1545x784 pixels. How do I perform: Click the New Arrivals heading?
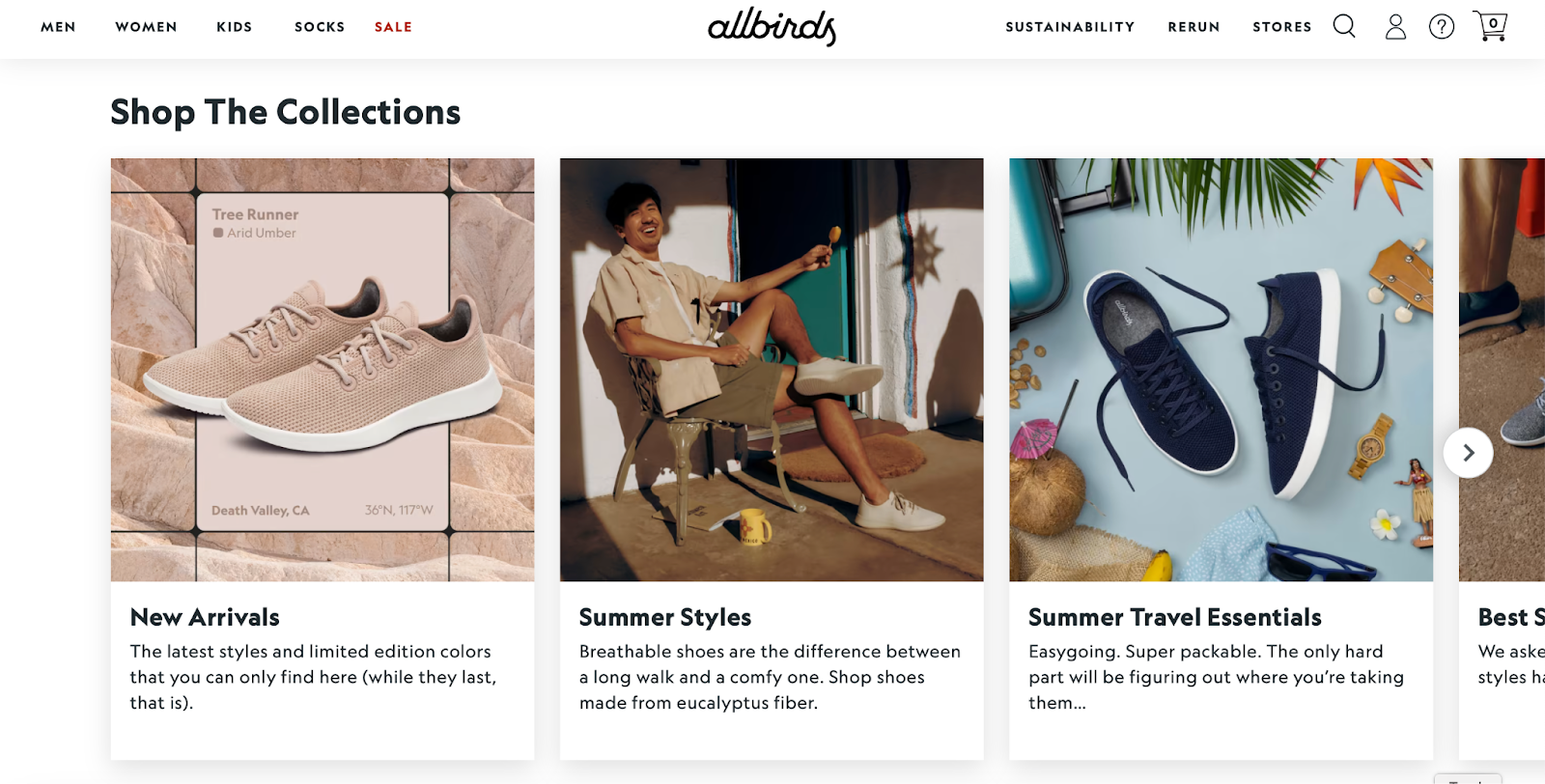205,617
